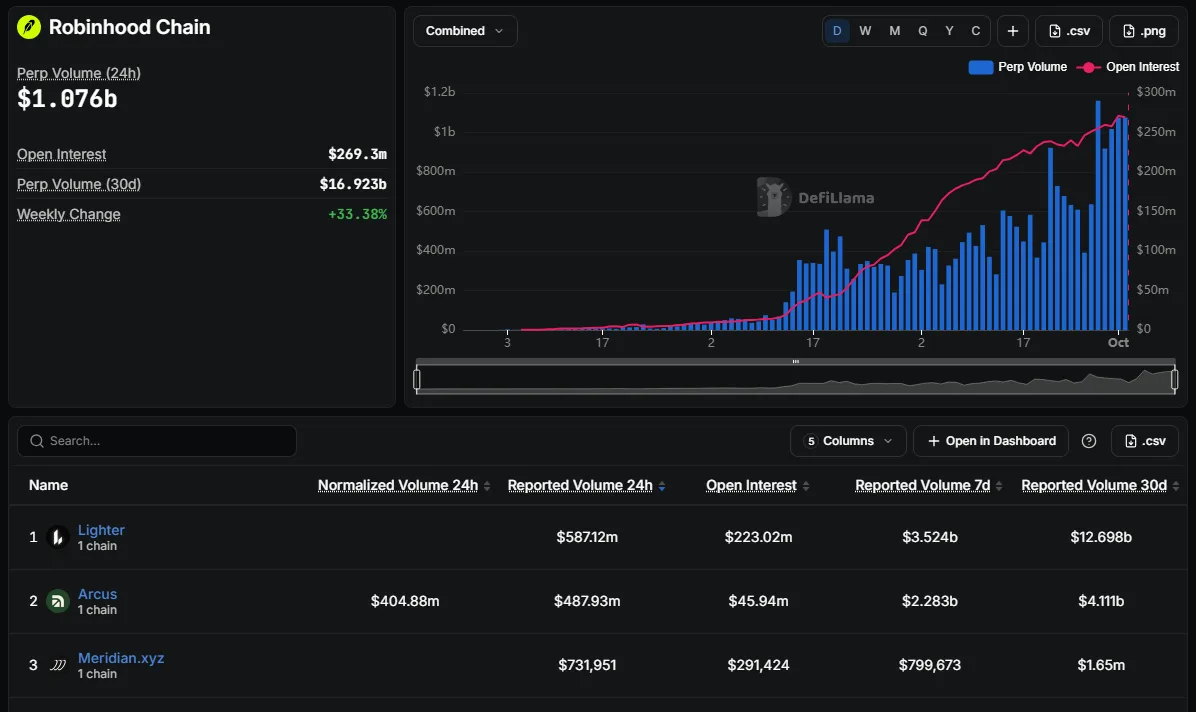This screenshot has width=1196, height=712.
Task: Click Open in Dashboard button
Action: coord(992,441)
